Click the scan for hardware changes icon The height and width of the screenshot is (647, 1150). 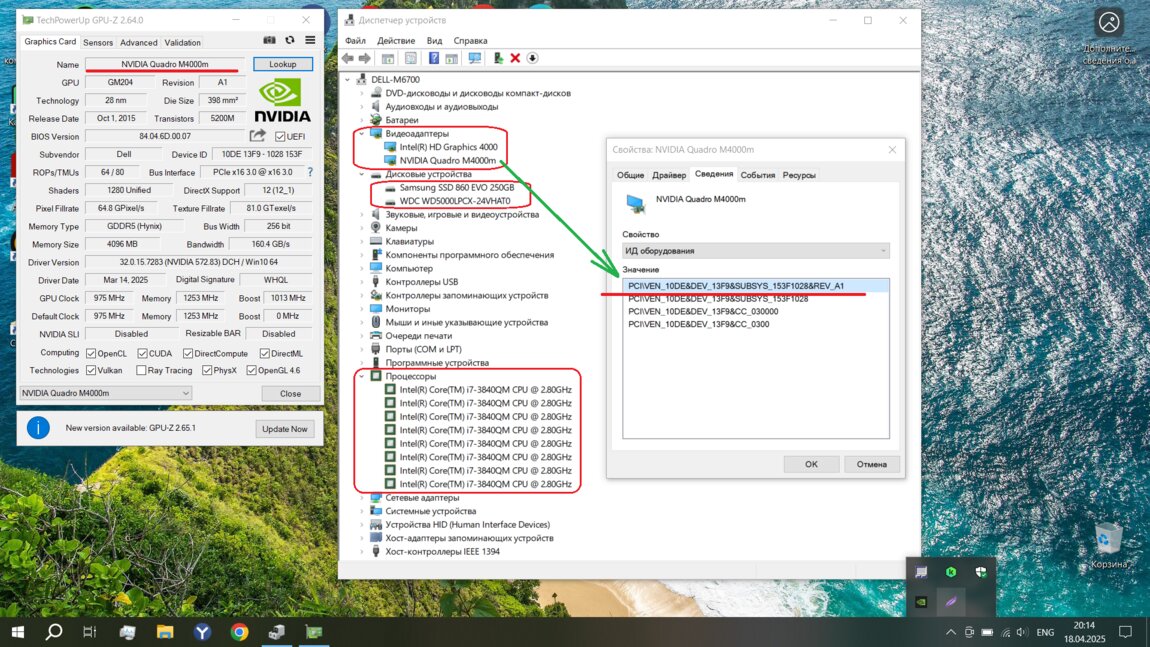pos(474,59)
